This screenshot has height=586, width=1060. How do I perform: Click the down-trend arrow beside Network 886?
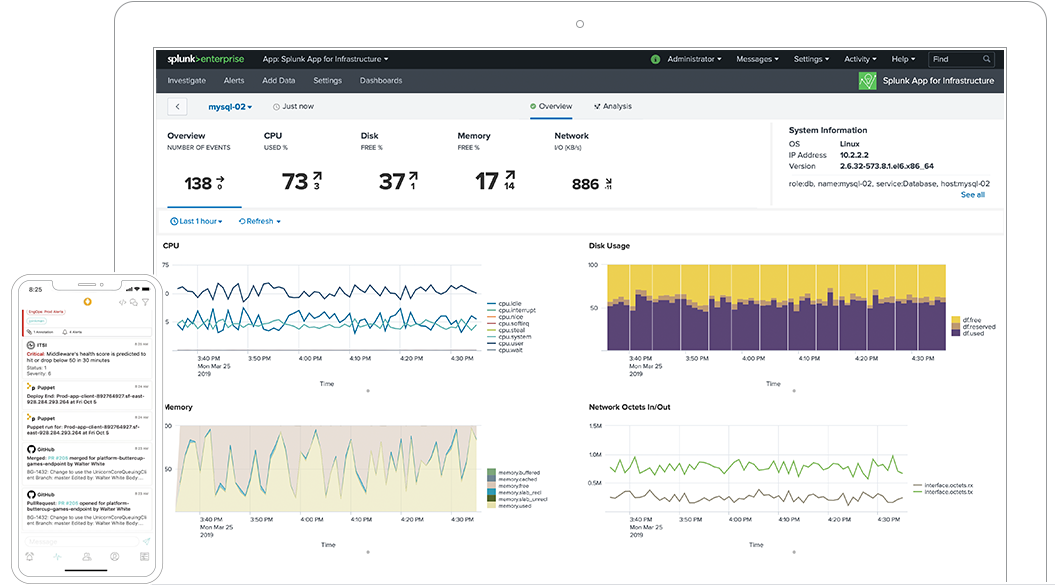(608, 182)
